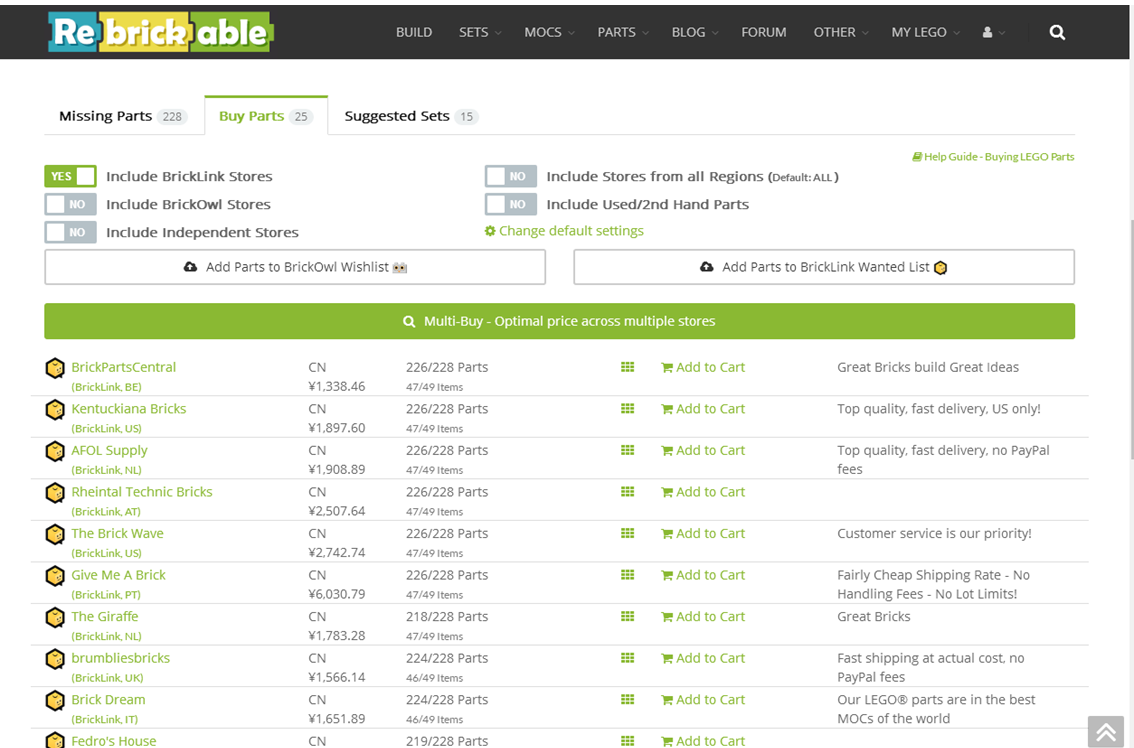This screenshot has width=1134, height=748.
Task: Open parts grid icon for Kentuckiana Bricks
Action: pos(627,409)
